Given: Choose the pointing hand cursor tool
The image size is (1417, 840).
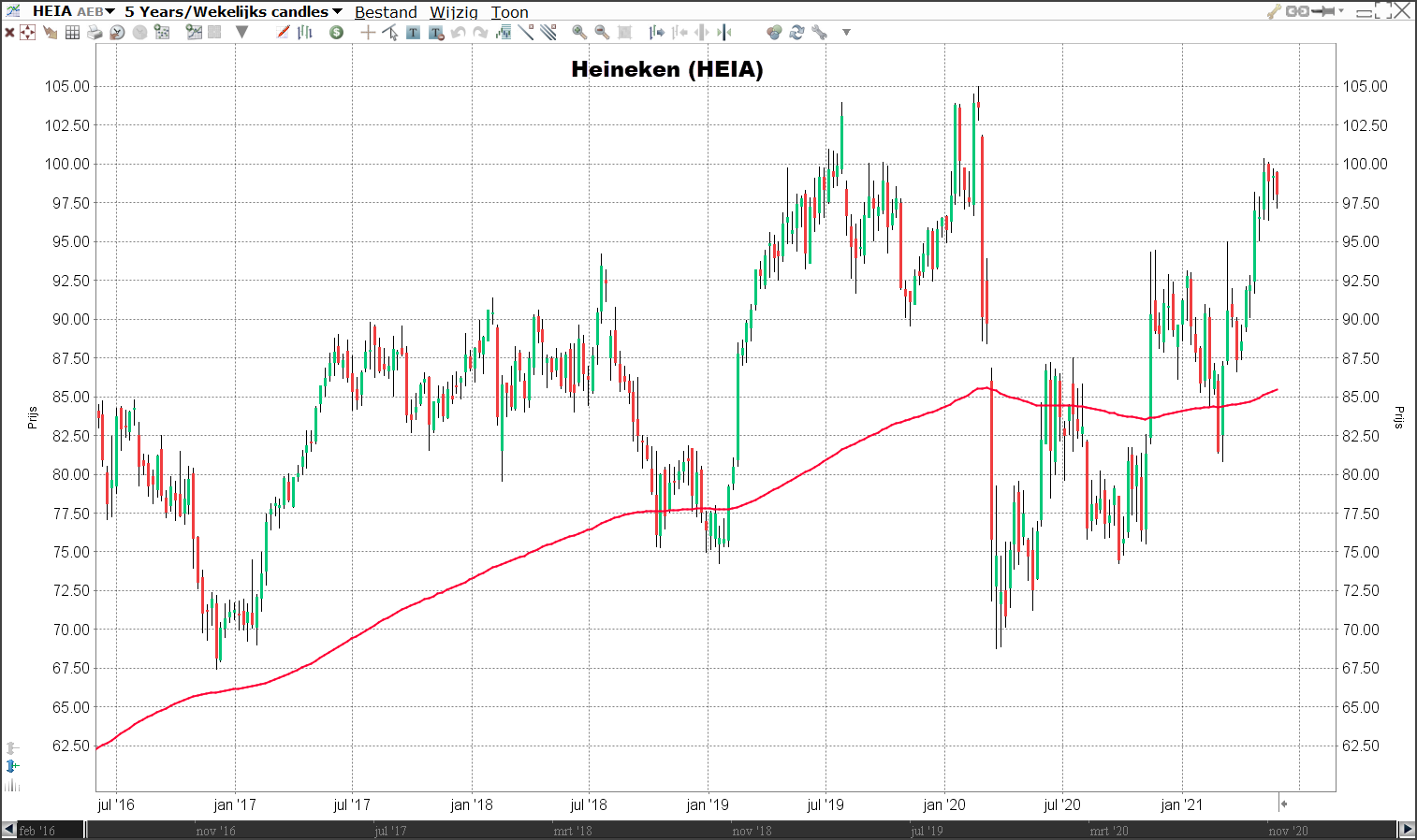Looking at the screenshot, I should 50,33.
